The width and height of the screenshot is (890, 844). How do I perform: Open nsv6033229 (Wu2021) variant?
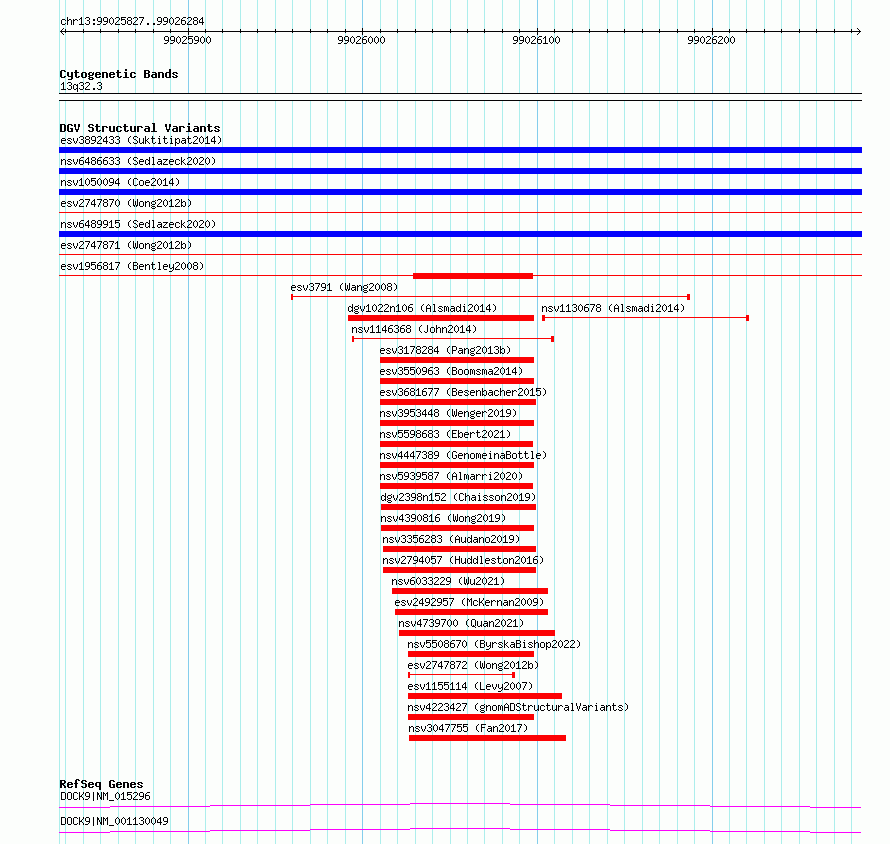point(448,581)
